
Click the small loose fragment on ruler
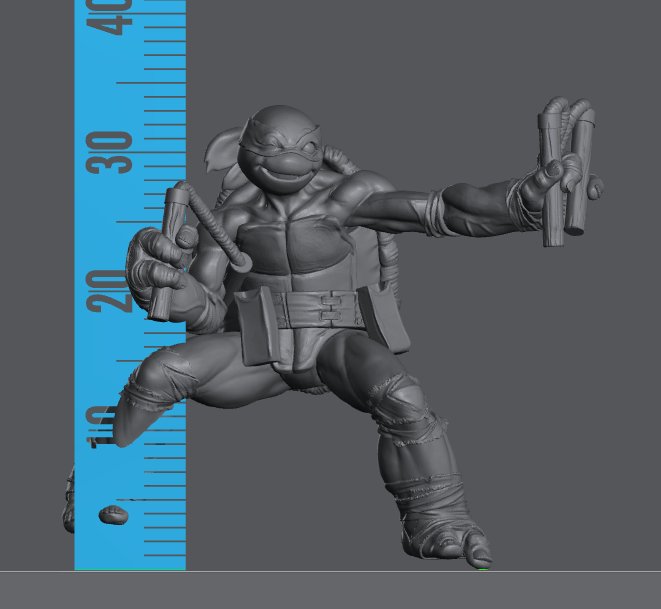pos(113,515)
